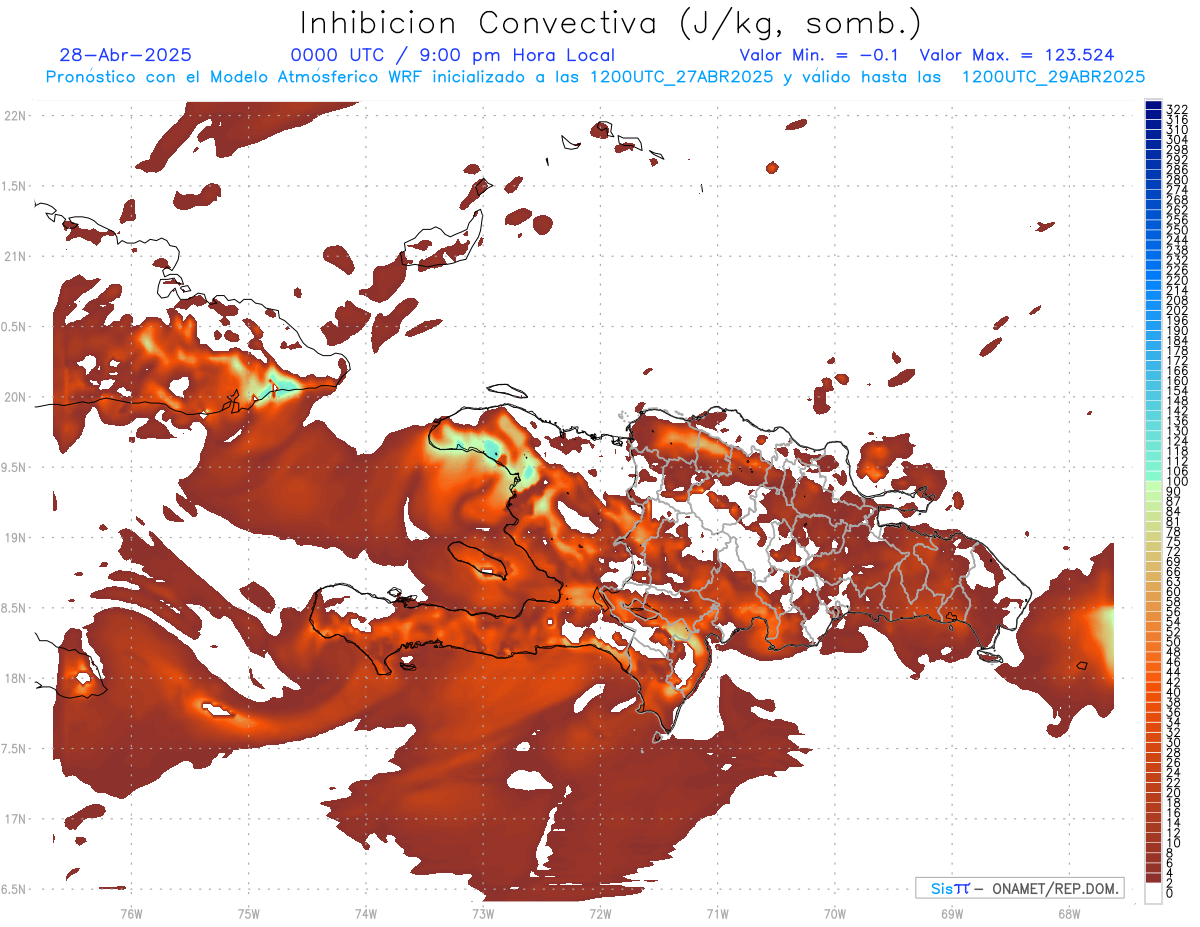Click the "9.5N" latitude label
The width and height of the screenshot is (1200, 927).
14,467
